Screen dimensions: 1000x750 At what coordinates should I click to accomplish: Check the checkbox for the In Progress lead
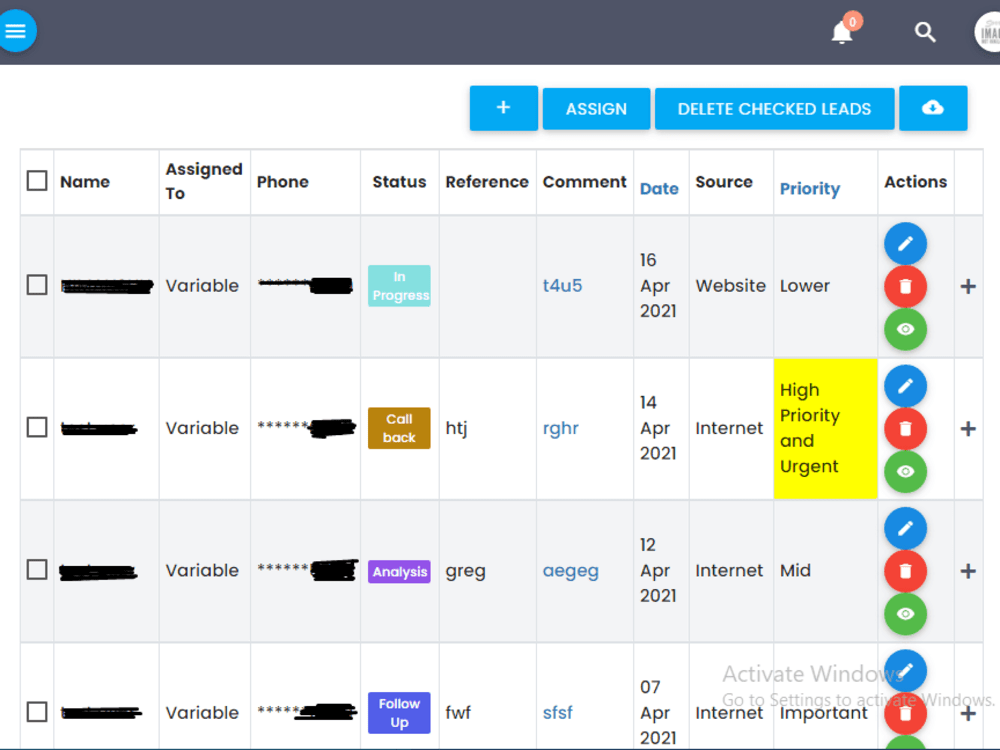coord(36,284)
